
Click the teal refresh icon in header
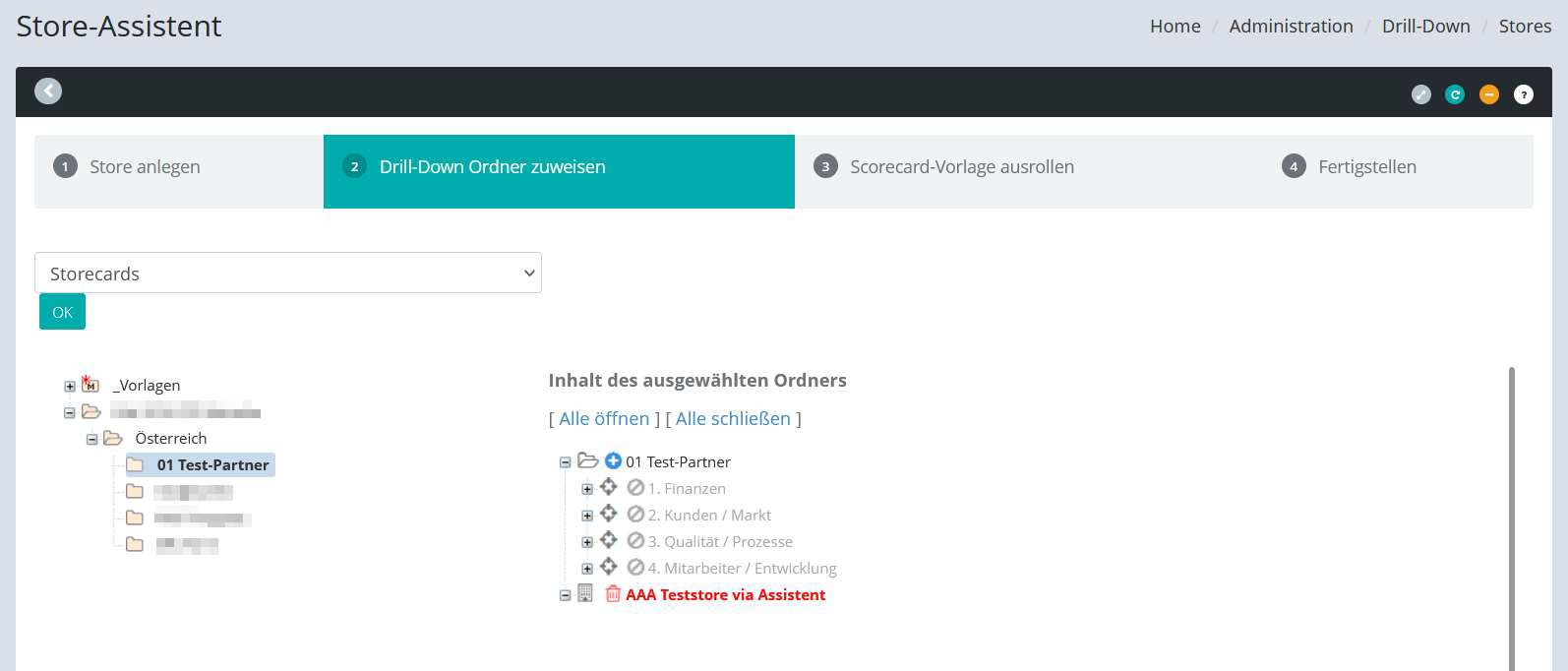click(1455, 94)
